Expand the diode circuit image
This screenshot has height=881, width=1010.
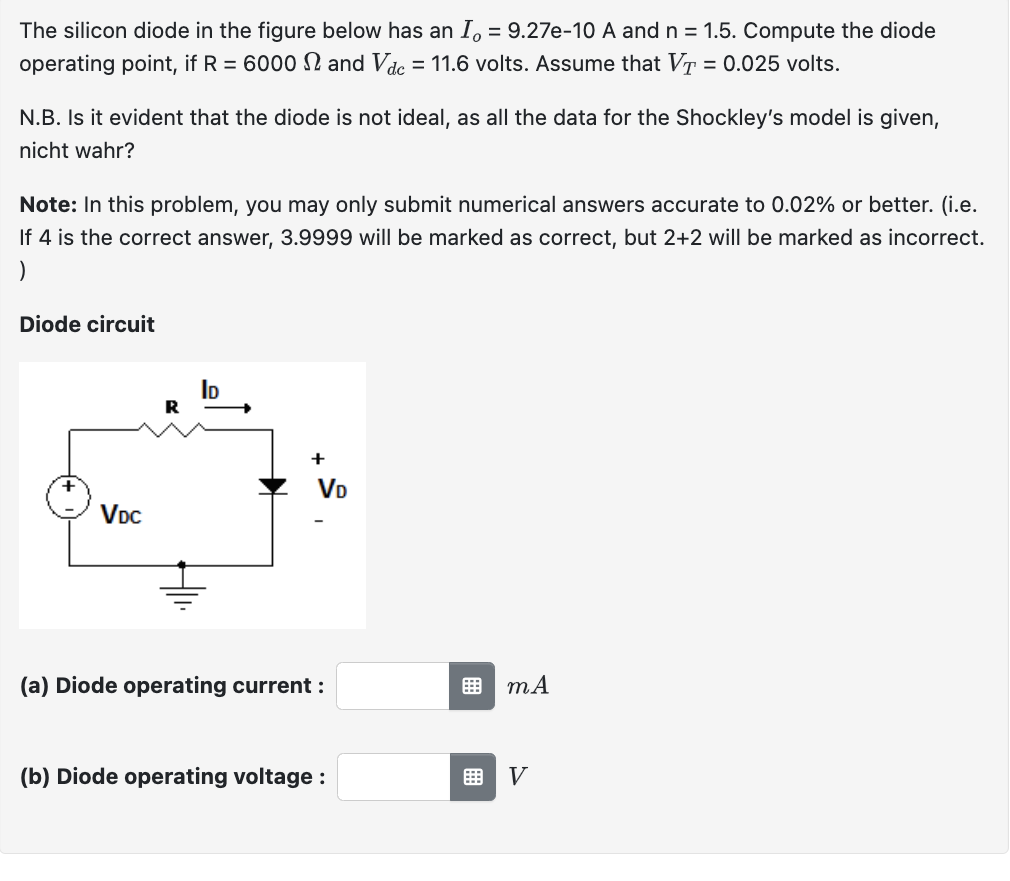click(192, 494)
